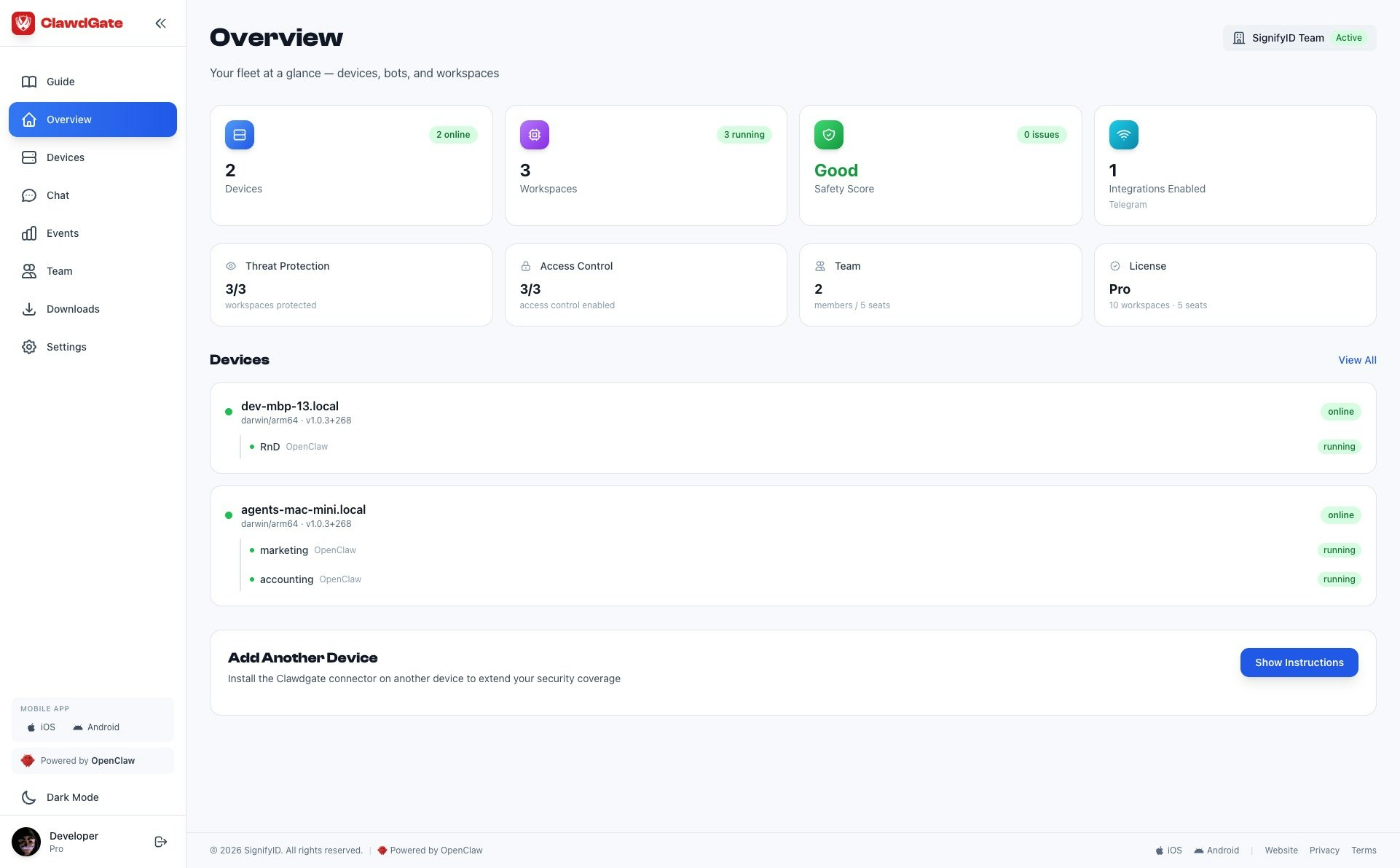Collapse the sidebar with double-chevron icon
Image resolution: width=1400 pixels, height=868 pixels.
pos(160,23)
